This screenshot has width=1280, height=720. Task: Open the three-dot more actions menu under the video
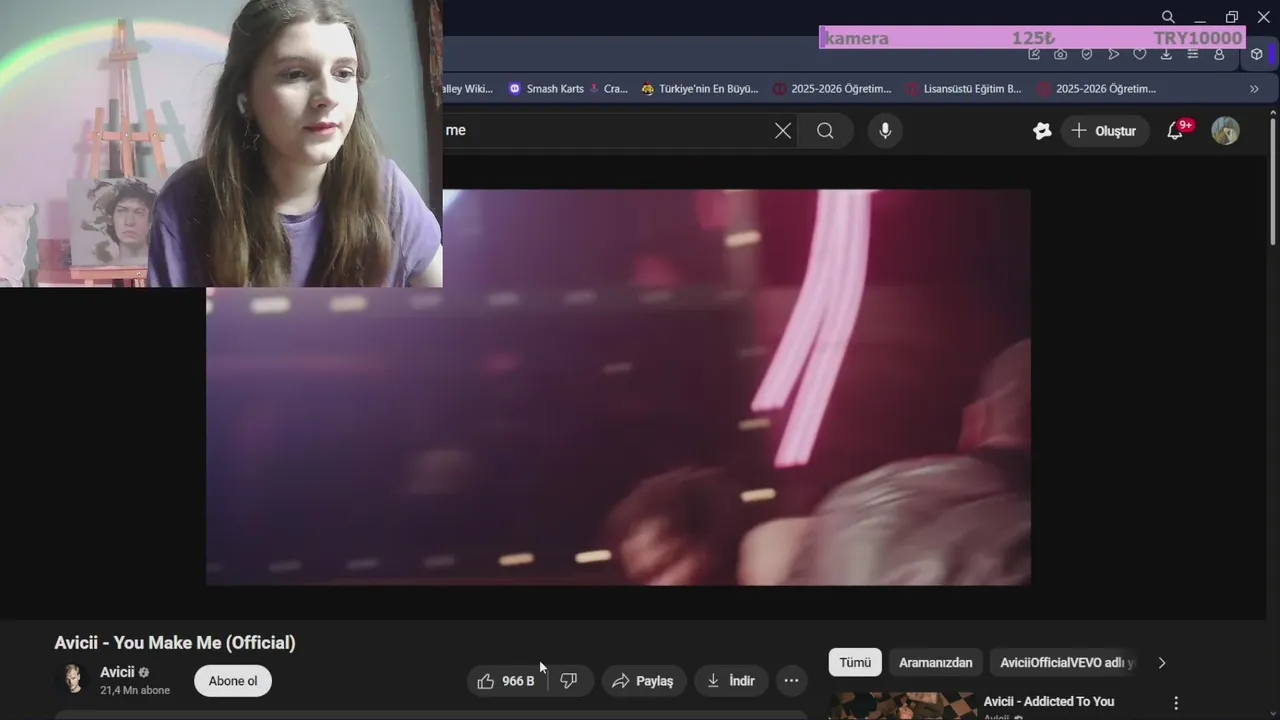(x=791, y=681)
